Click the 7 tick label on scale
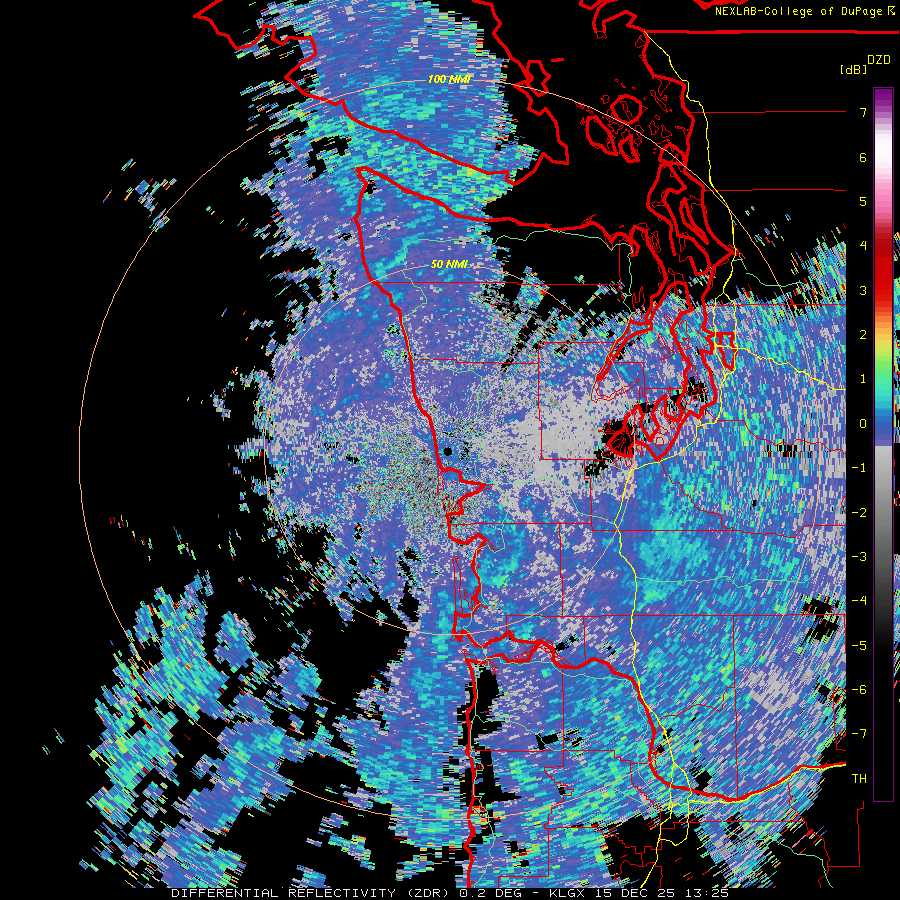The image size is (900, 900). [x=863, y=112]
